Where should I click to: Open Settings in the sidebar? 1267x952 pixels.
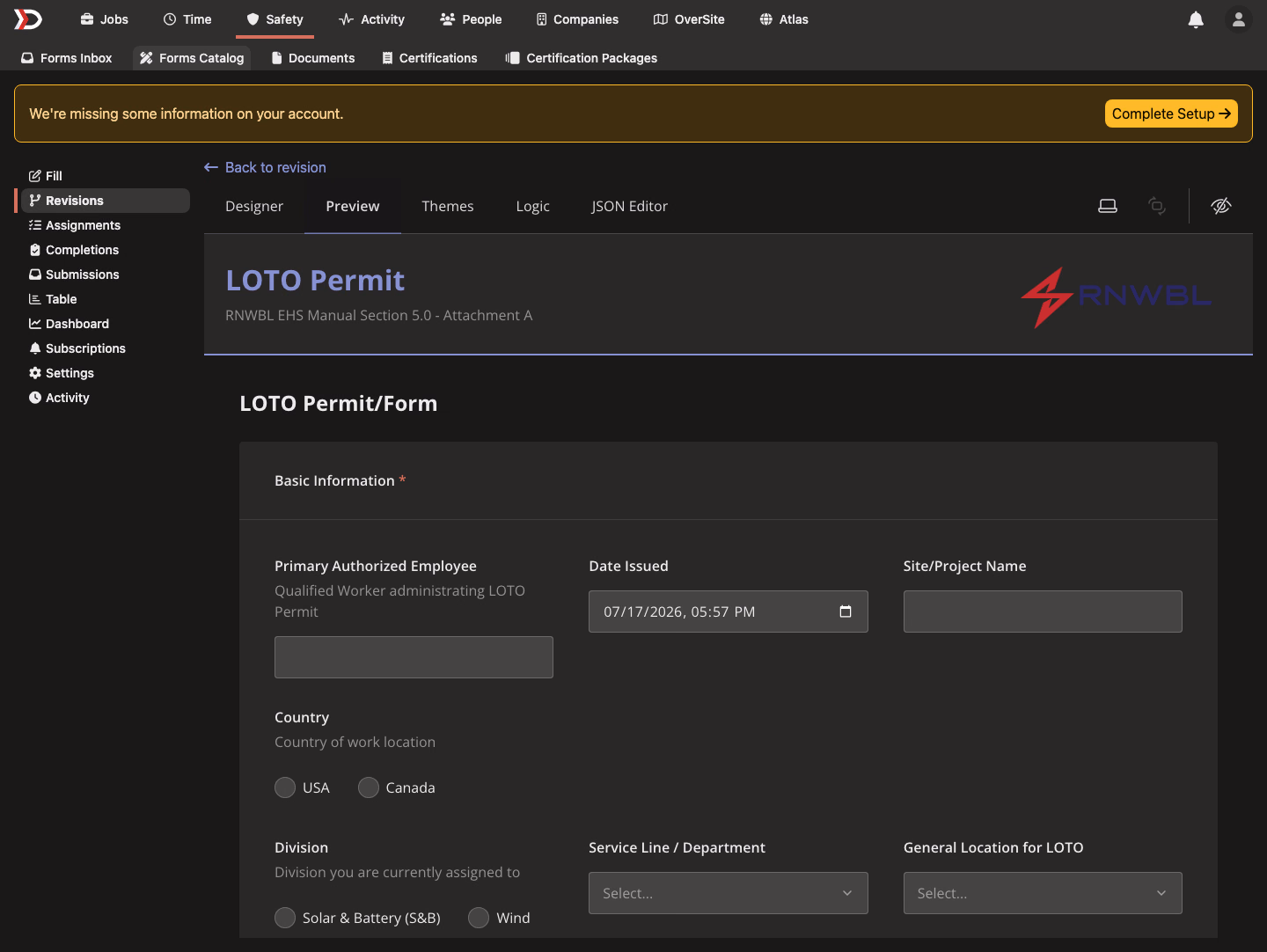coord(106,373)
